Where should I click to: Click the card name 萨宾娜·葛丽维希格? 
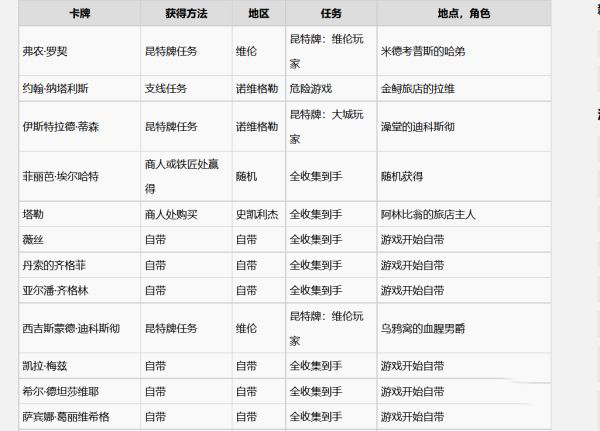66,416
